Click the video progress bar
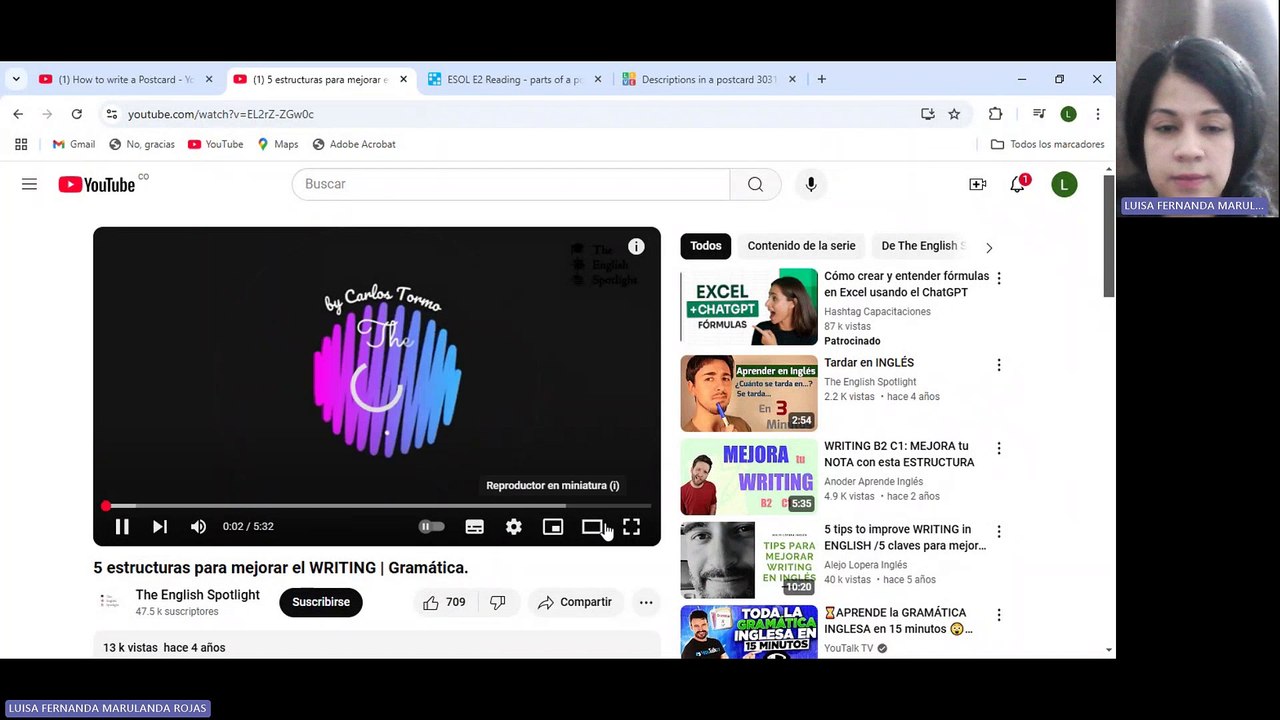The width and height of the screenshot is (1280, 720). click(x=377, y=506)
